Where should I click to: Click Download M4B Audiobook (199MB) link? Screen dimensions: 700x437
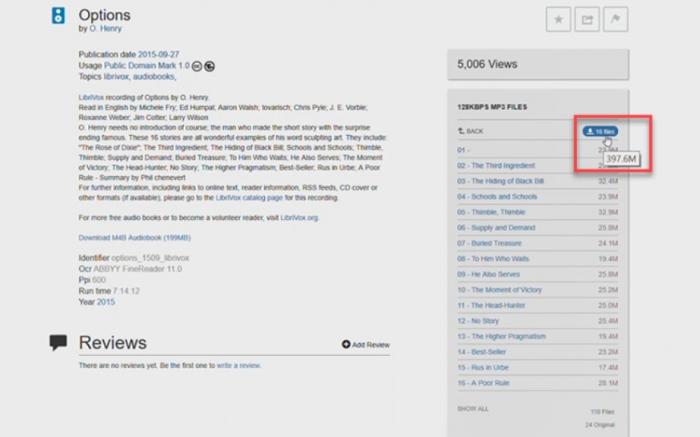pyautogui.click(x=134, y=237)
